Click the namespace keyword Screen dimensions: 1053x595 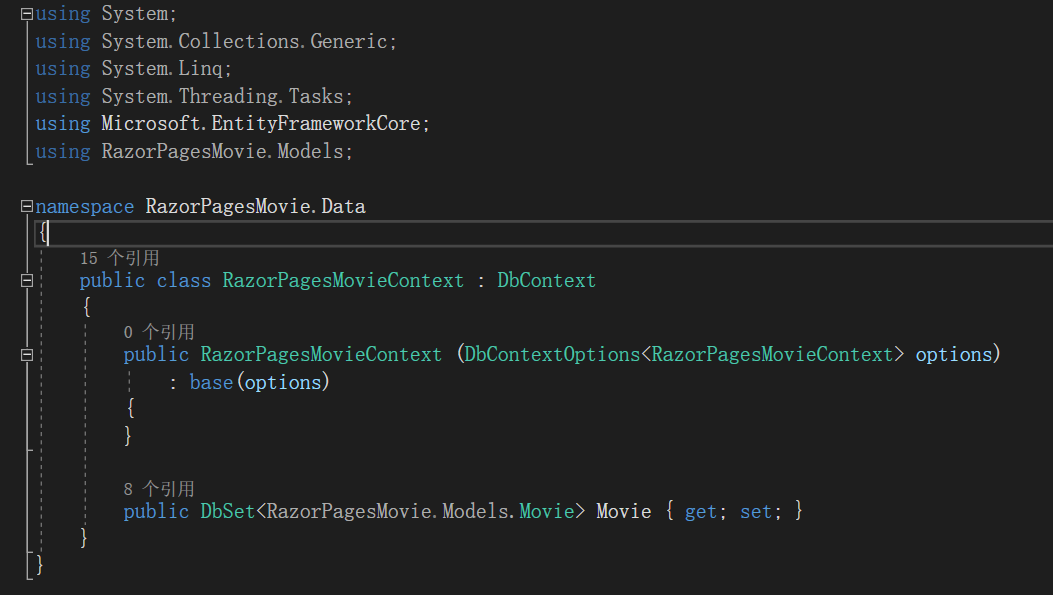85,207
